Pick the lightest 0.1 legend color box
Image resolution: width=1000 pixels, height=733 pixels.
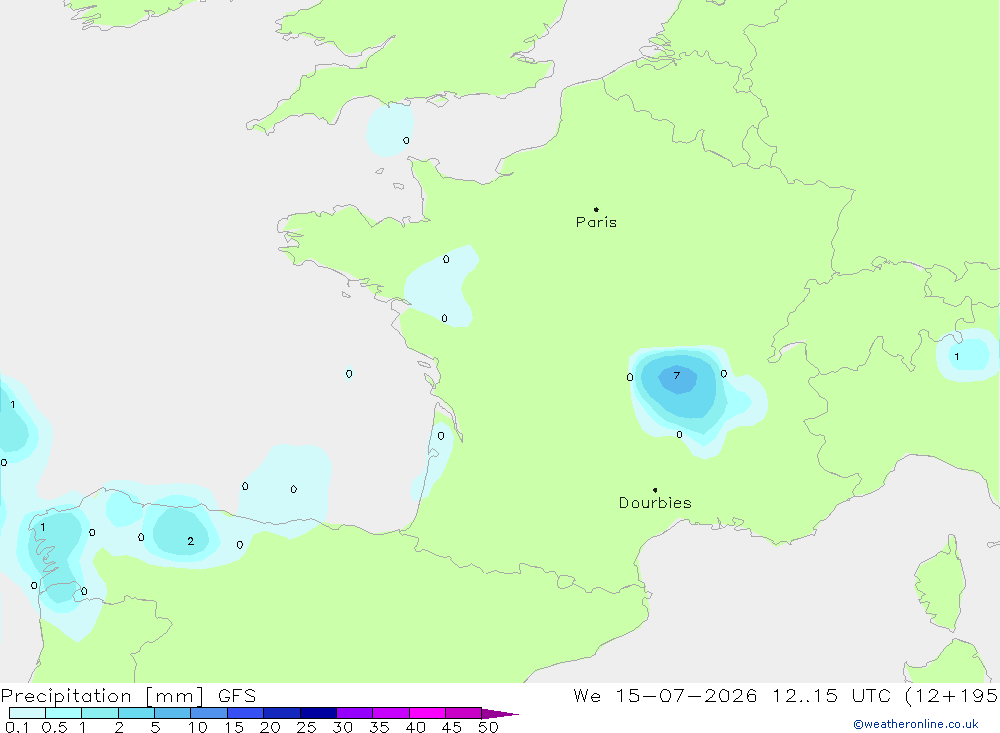pyautogui.click(x=27, y=713)
